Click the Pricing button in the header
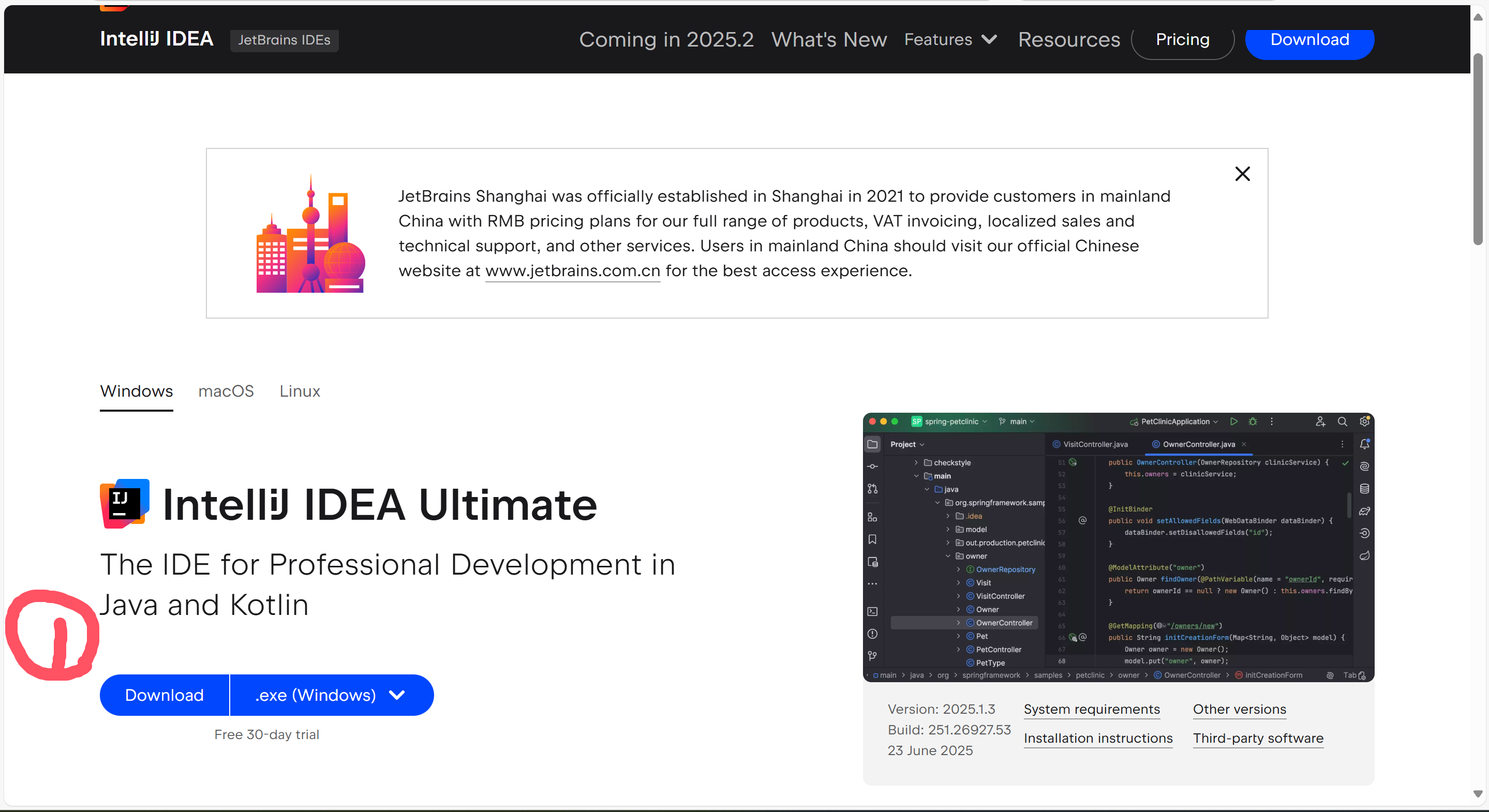The width and height of the screenshot is (1489, 812). pyautogui.click(x=1182, y=39)
